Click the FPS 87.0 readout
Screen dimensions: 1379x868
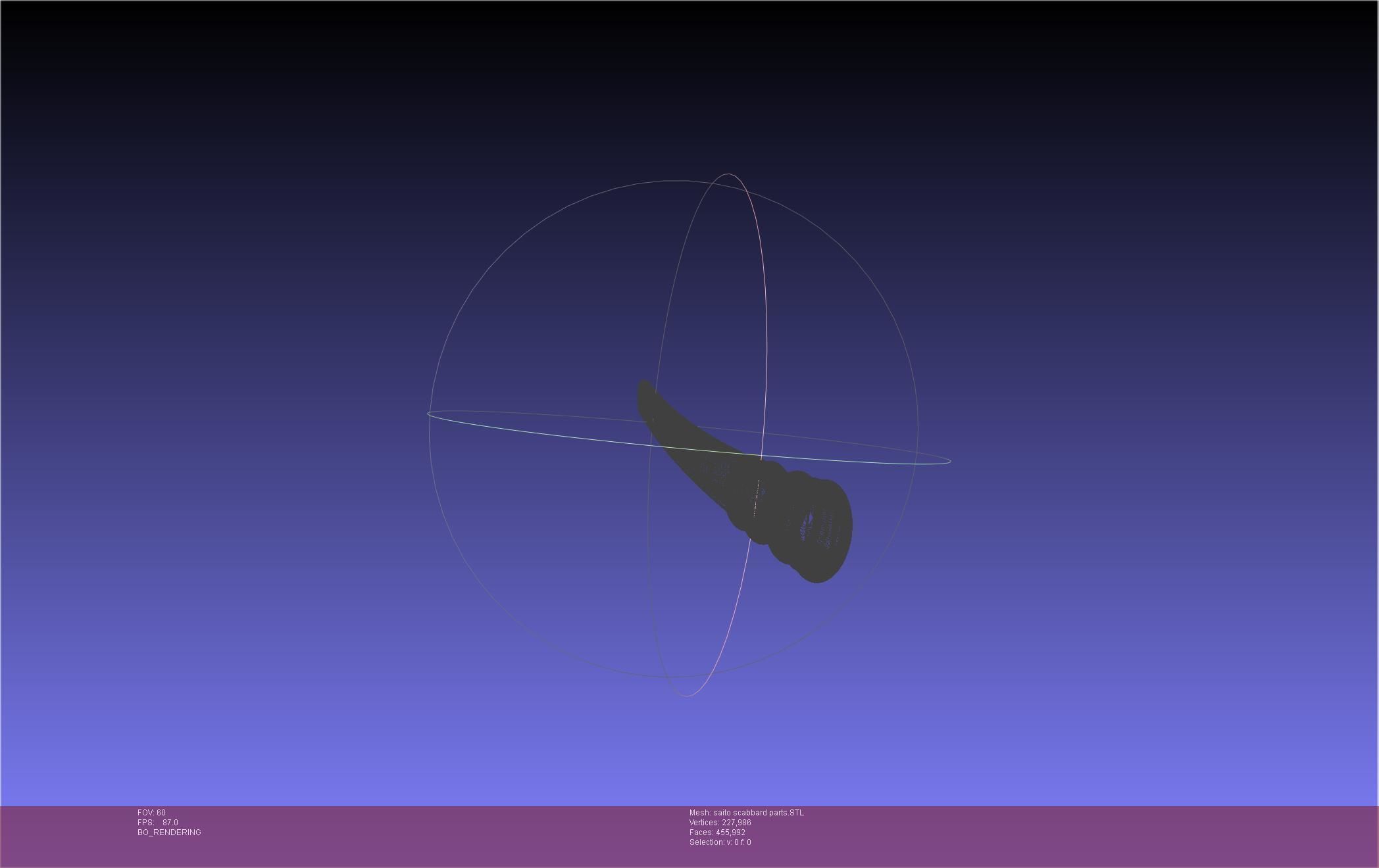point(158,823)
